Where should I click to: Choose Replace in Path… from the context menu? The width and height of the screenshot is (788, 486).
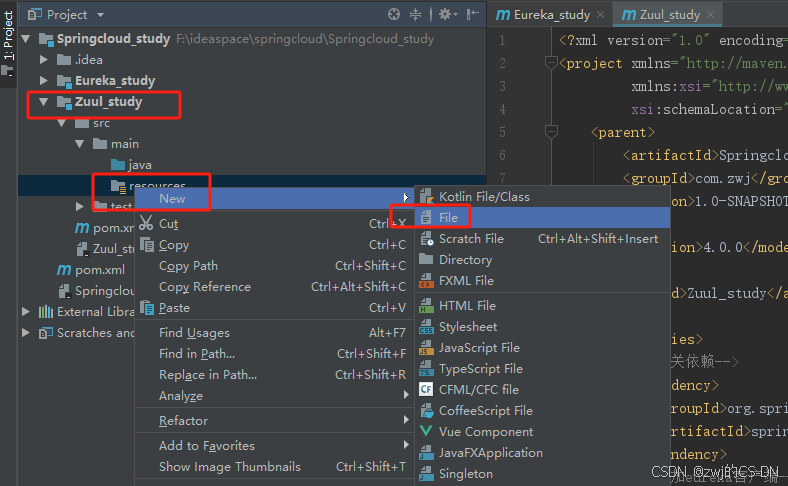[274, 375]
